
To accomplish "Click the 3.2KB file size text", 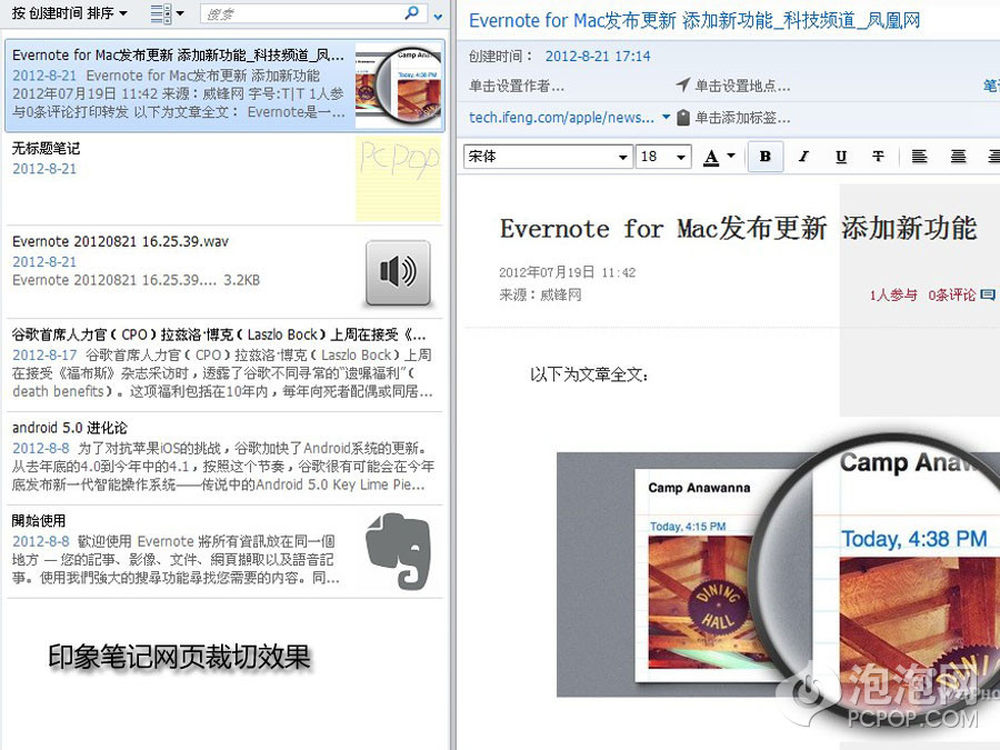I will coord(242,280).
